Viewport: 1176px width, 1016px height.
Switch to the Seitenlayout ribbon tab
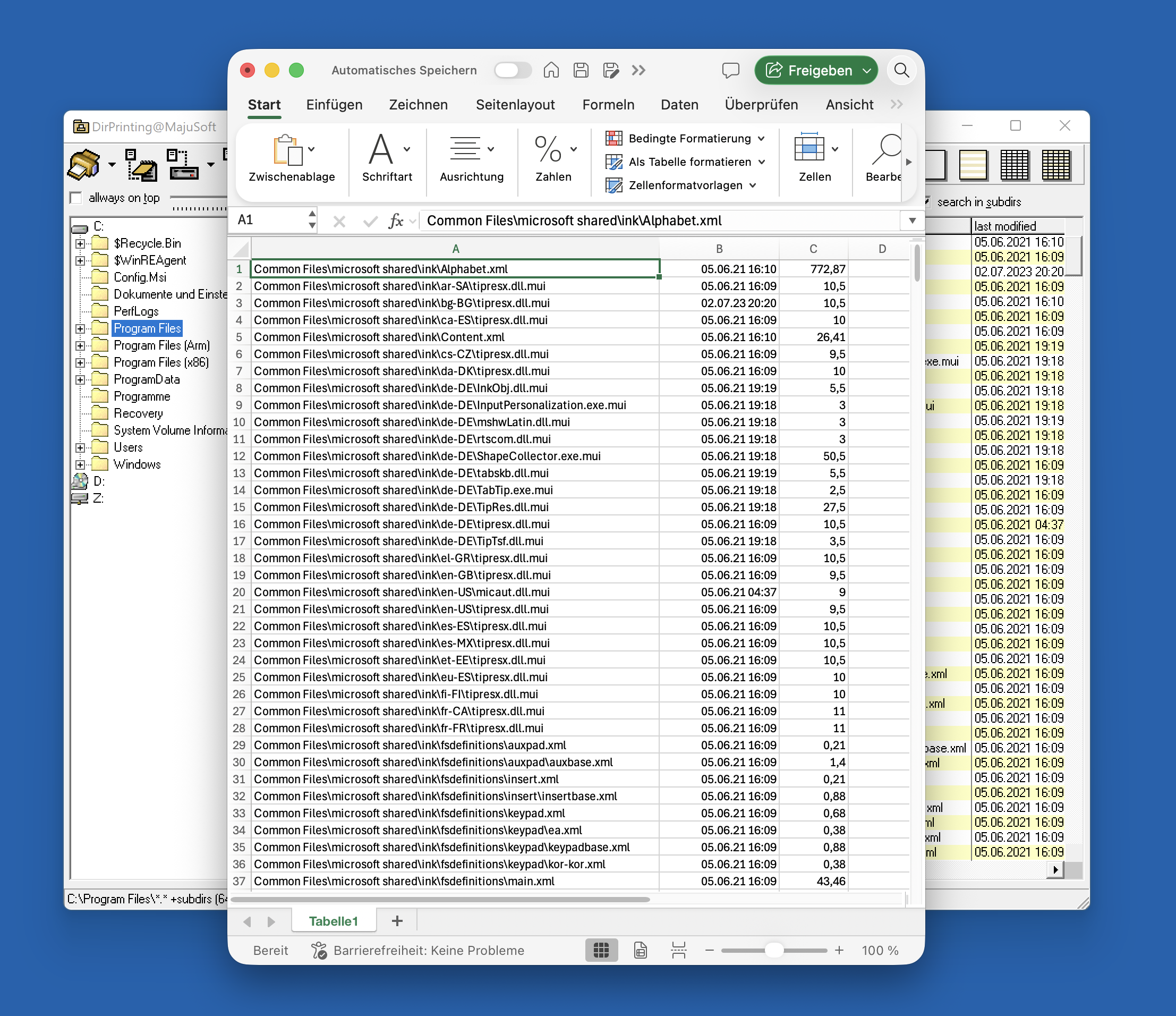(515, 105)
